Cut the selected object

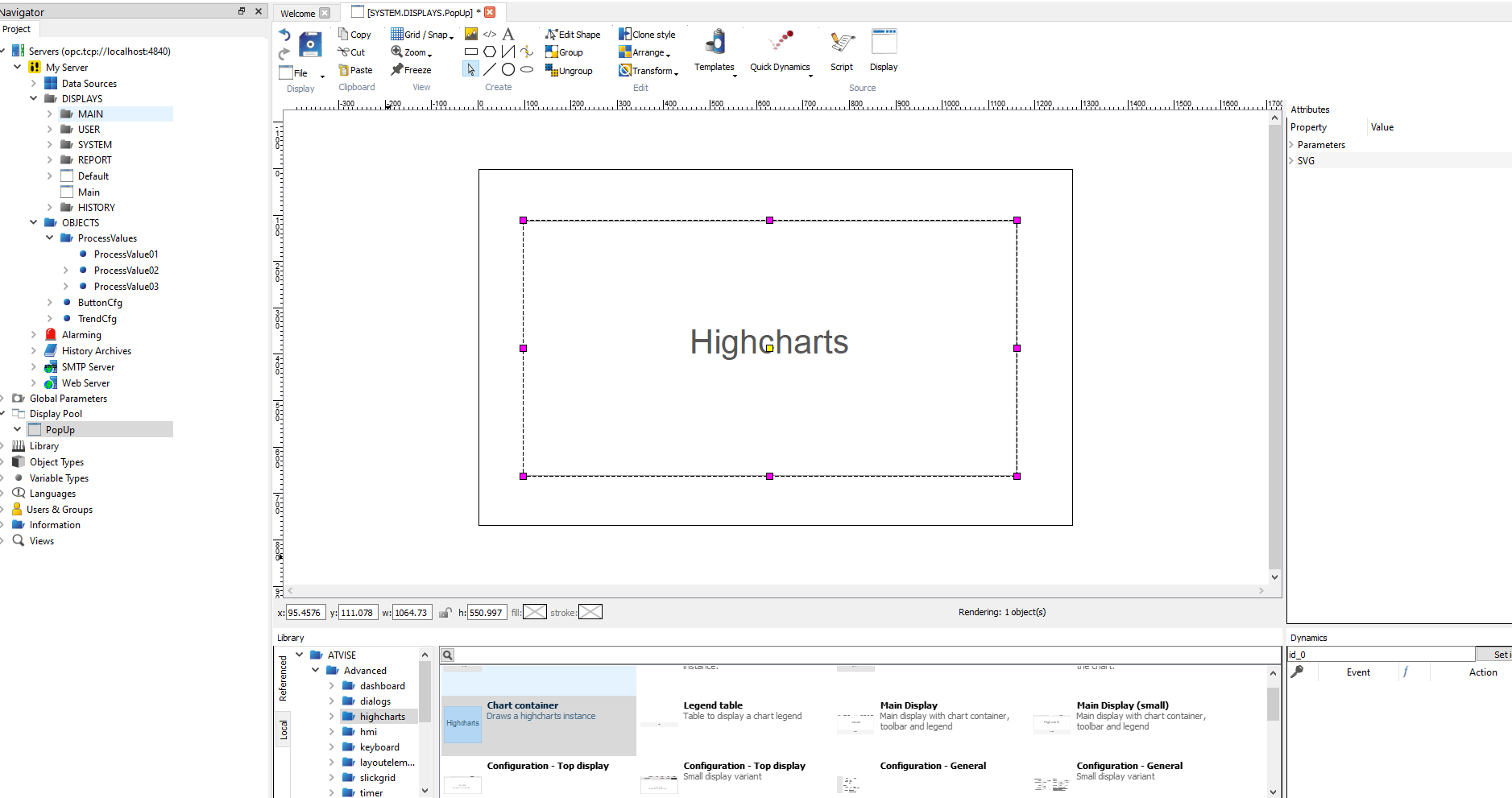pos(351,52)
